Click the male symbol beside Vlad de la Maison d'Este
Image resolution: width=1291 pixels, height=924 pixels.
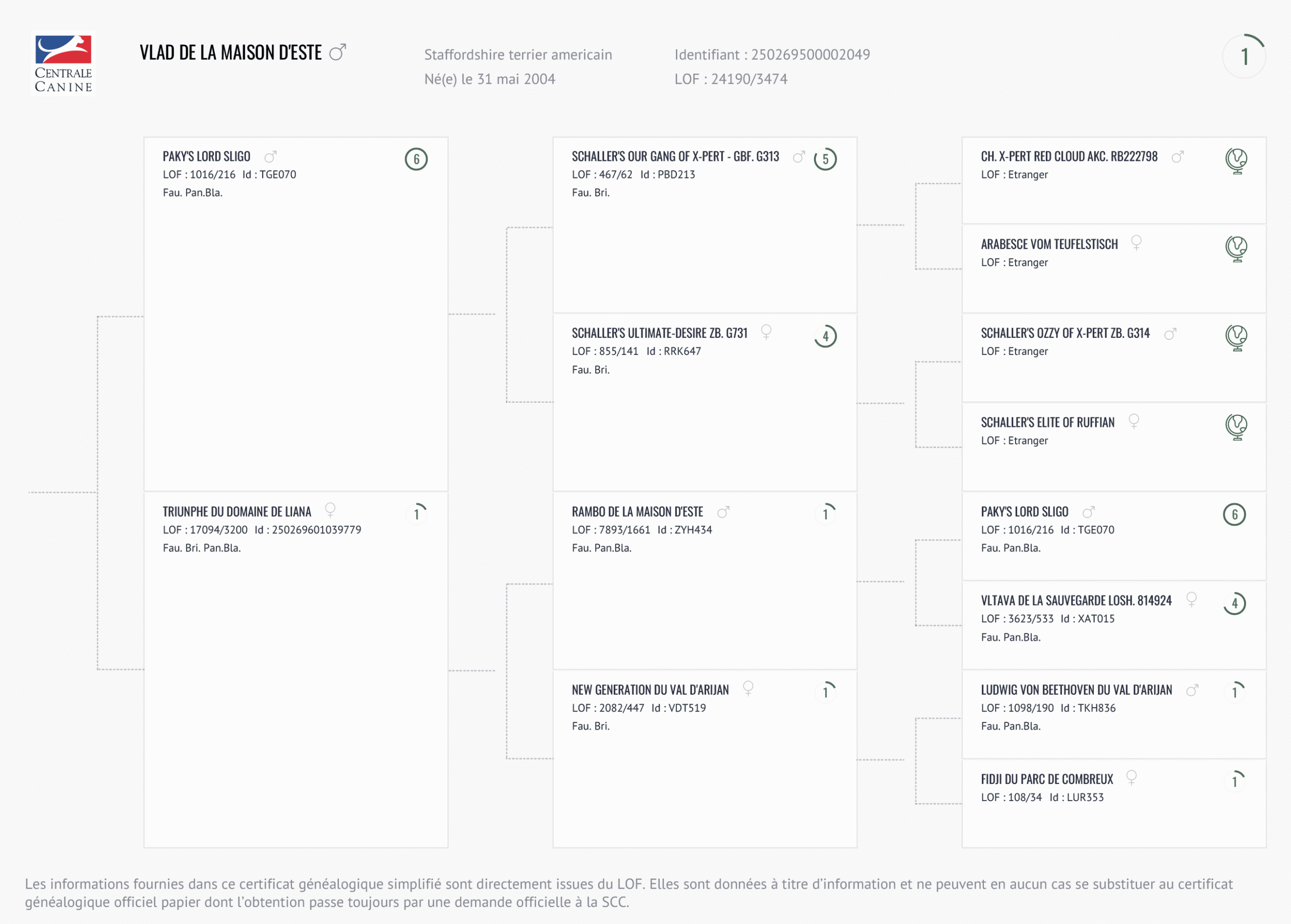point(337,52)
